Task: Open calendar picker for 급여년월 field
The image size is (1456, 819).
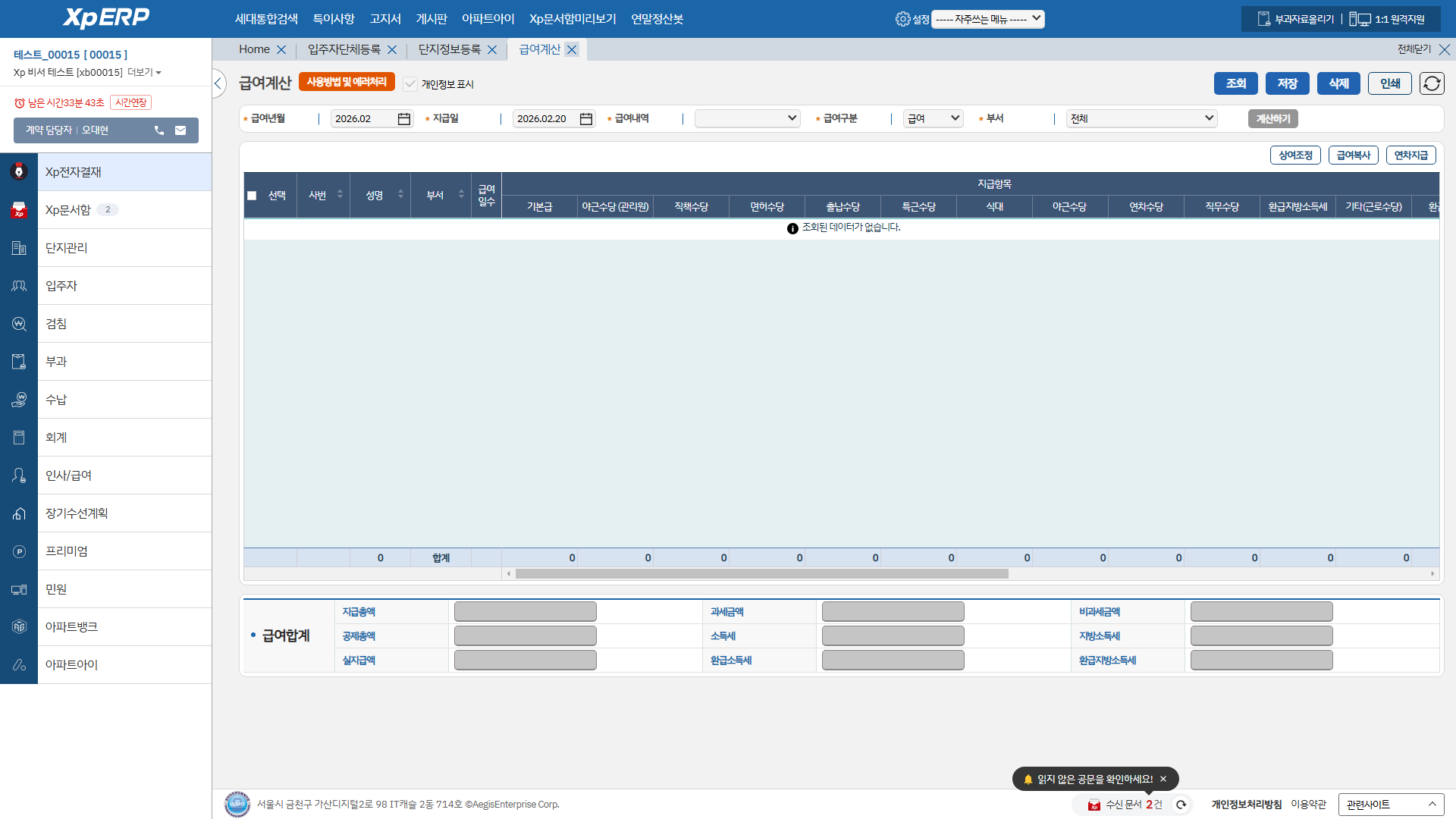Action: pos(404,119)
